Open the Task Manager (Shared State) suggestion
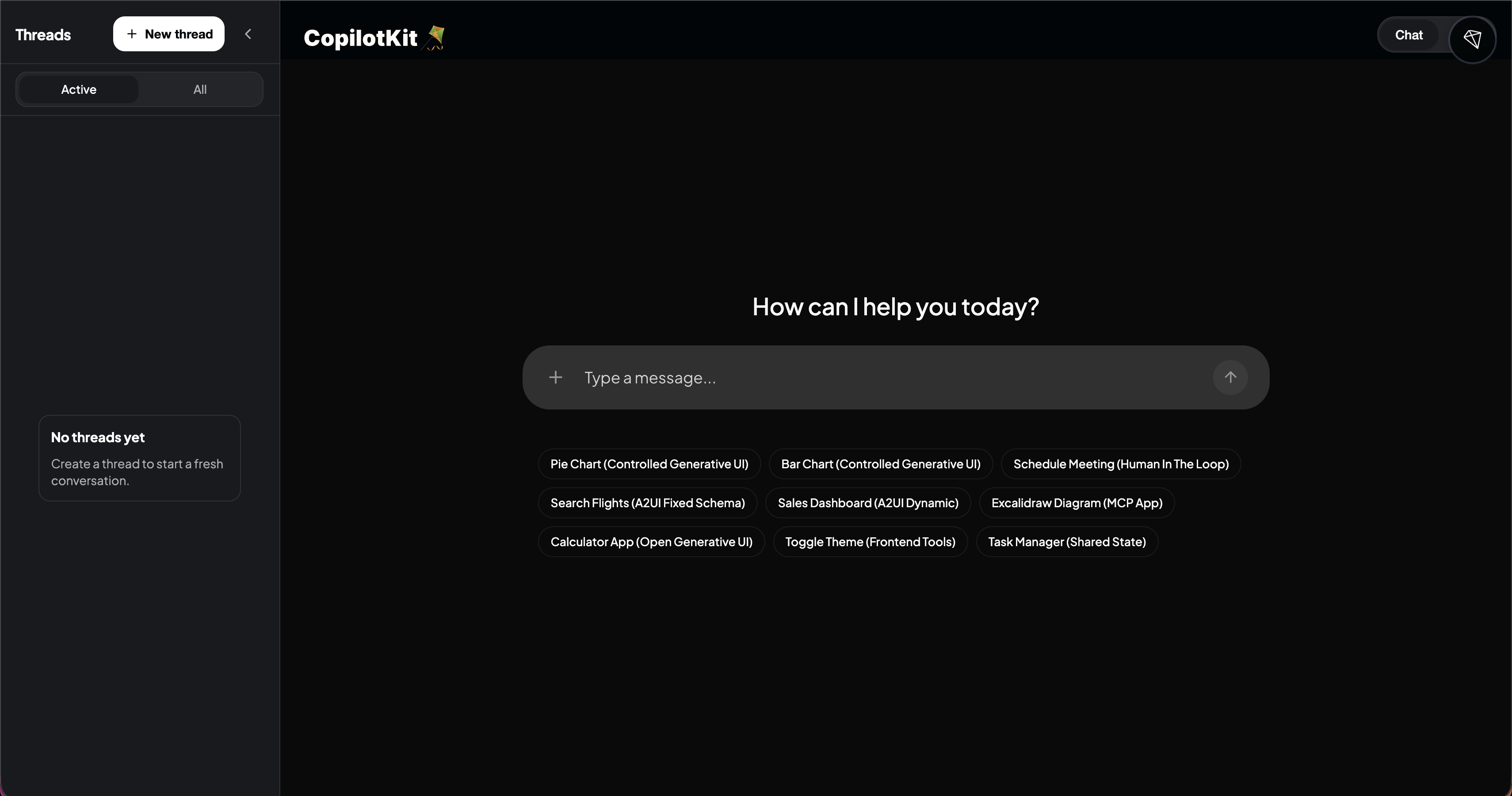Viewport: 1512px width, 796px height. click(1066, 542)
